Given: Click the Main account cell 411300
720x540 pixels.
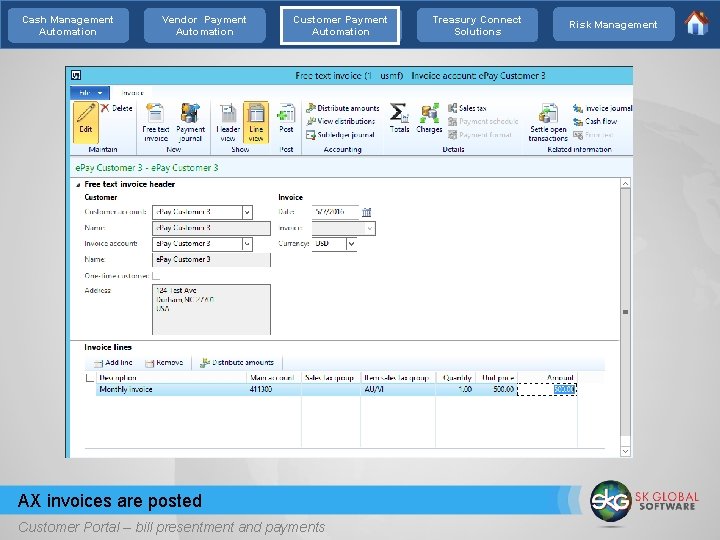Looking at the screenshot, I should point(274,389).
